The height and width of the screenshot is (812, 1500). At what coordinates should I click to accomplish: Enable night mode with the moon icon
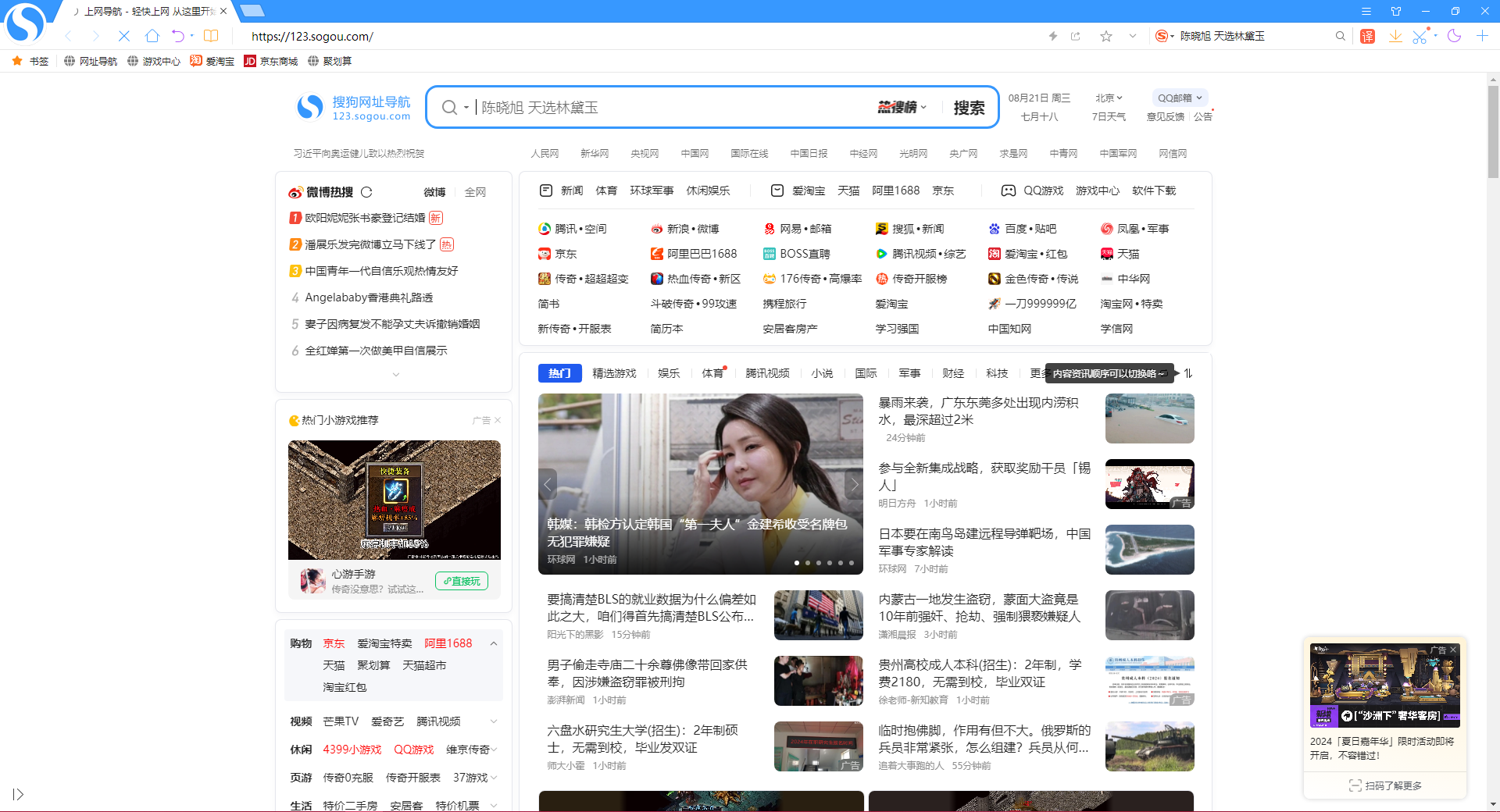click(x=1453, y=36)
